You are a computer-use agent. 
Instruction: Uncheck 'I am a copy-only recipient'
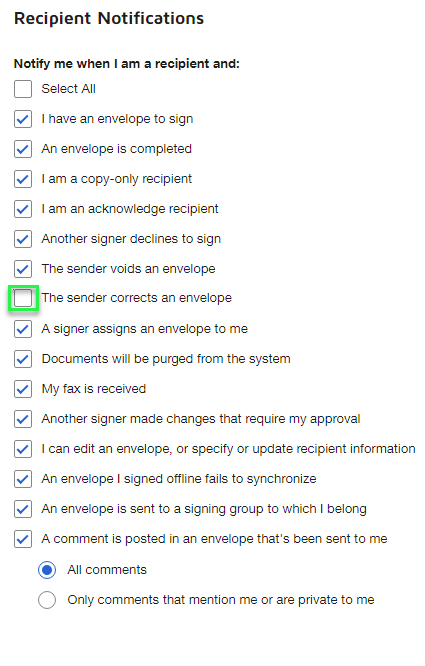click(x=23, y=179)
